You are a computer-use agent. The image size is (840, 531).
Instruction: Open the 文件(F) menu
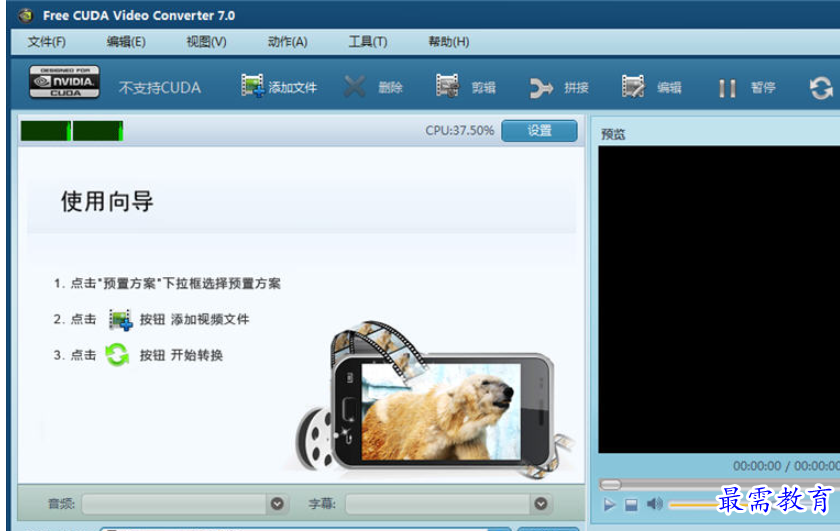click(x=47, y=42)
